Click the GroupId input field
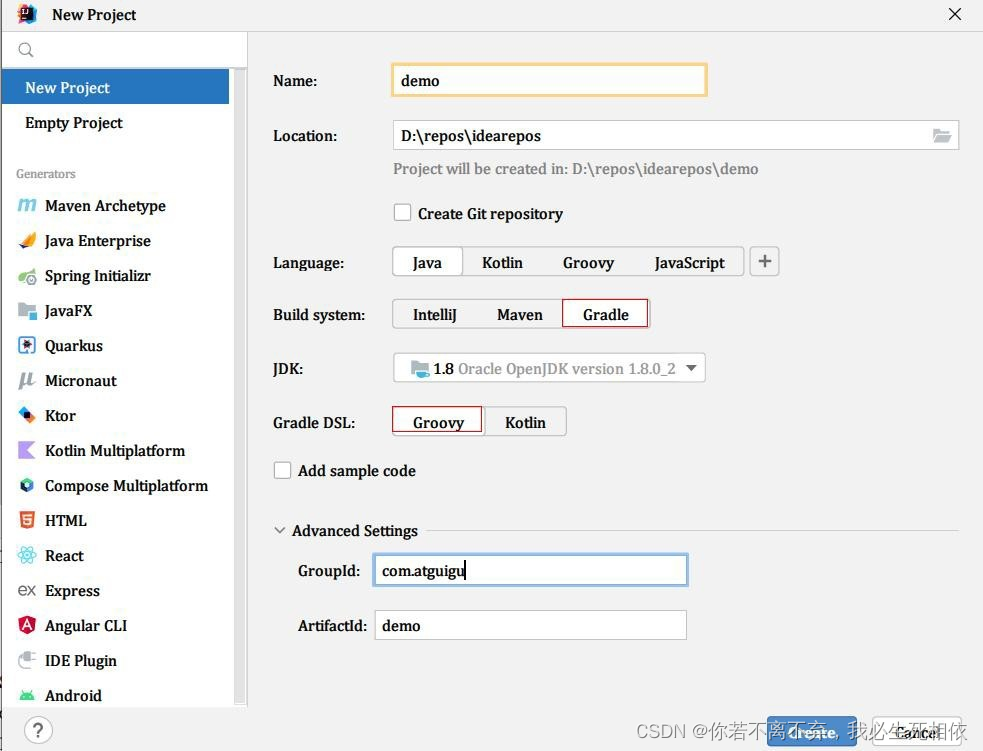Screen dimensions: 983x751 [530, 569]
